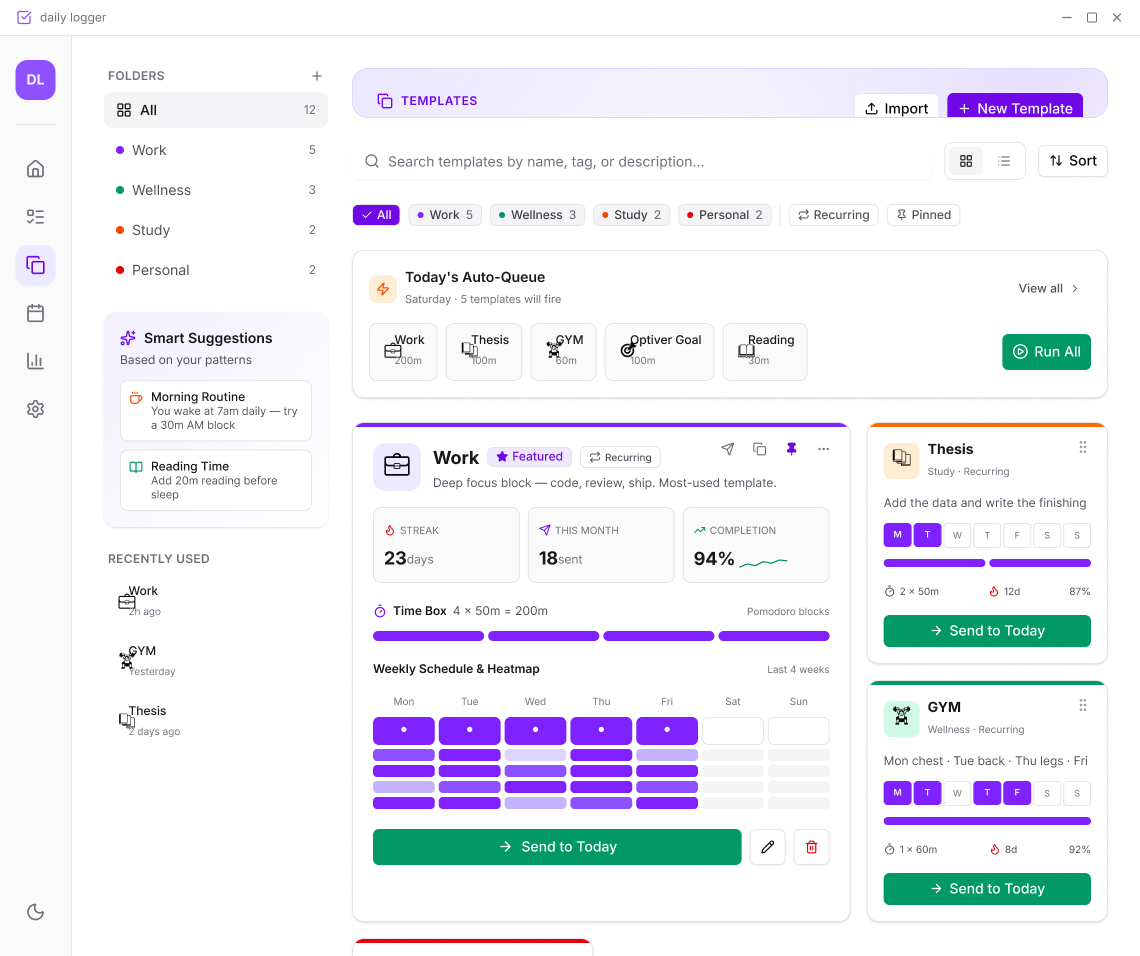Delete the Work template with trash icon
The height and width of the screenshot is (956, 1140).
(x=811, y=847)
